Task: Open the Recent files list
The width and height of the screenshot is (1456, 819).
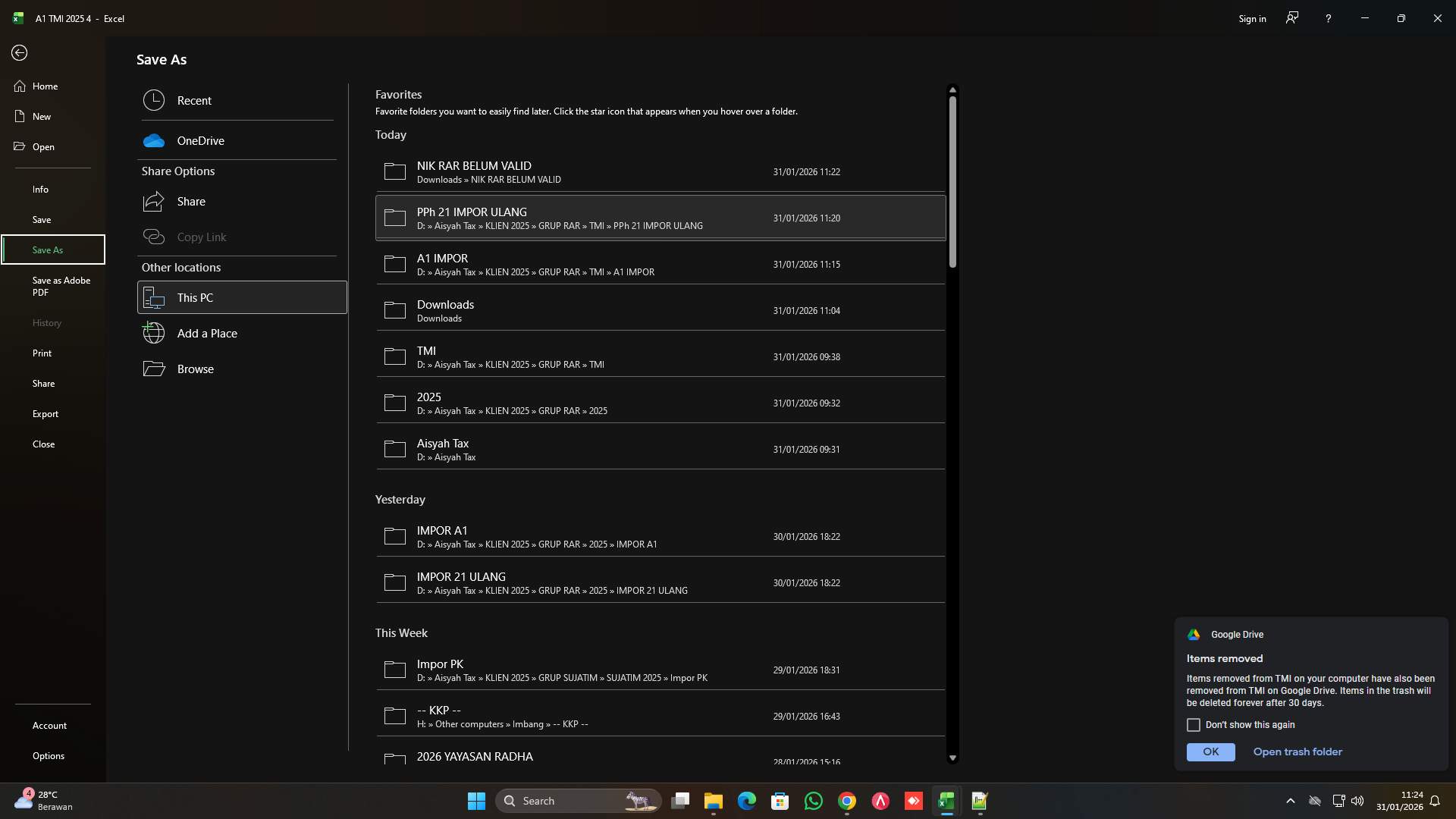Action: (x=196, y=100)
